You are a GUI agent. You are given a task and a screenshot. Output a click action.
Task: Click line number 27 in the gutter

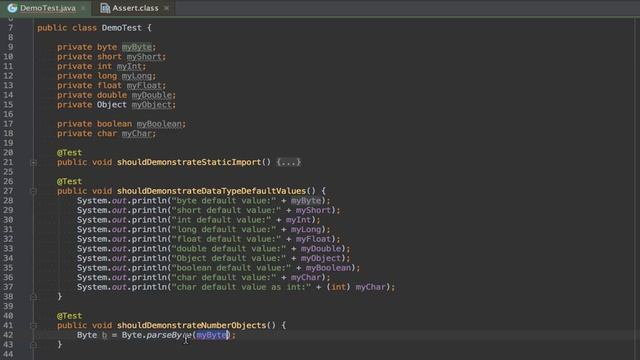click(8, 191)
